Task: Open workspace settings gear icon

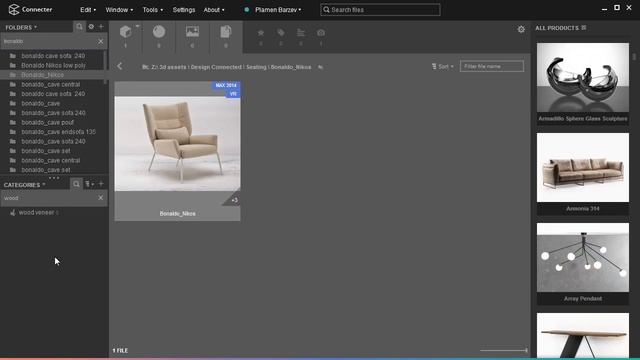Action: point(521,29)
